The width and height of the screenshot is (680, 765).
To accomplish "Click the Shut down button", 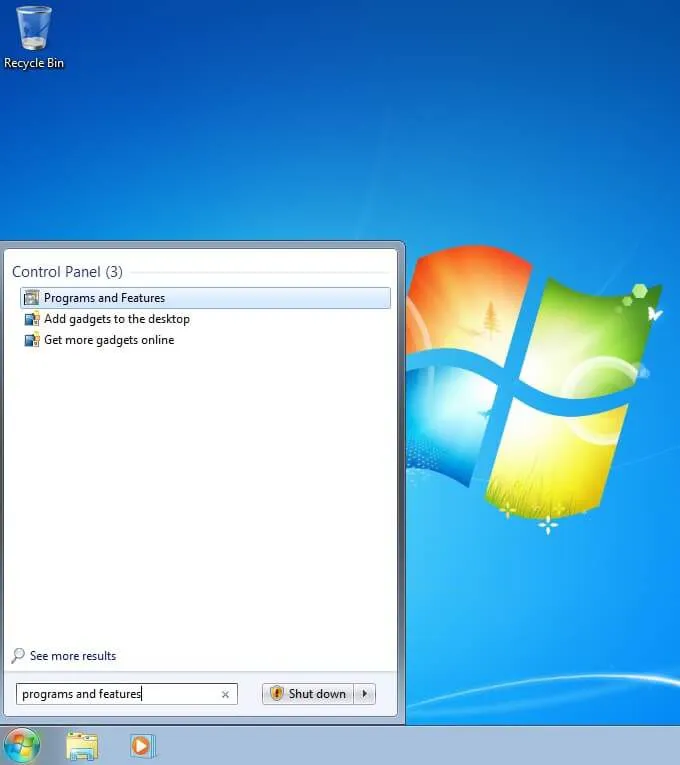I will pos(308,694).
